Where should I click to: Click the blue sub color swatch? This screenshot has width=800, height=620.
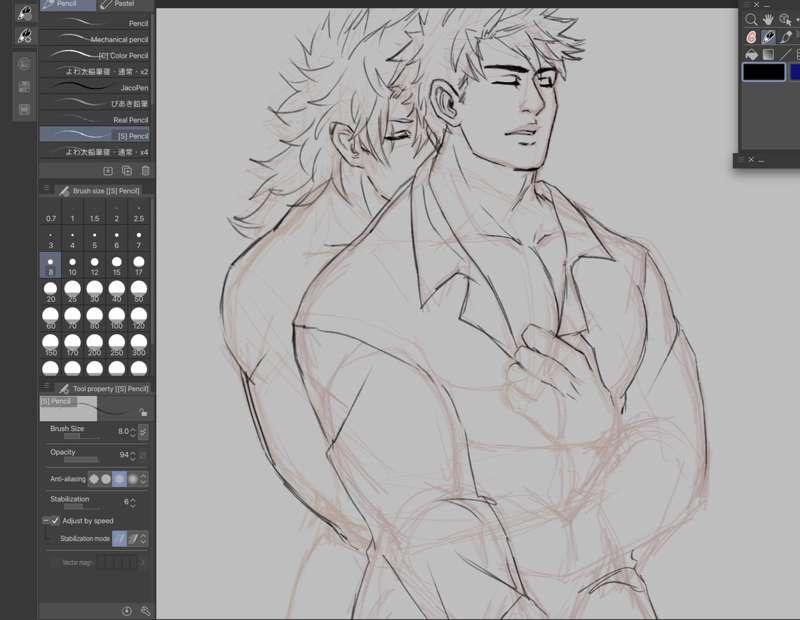coord(795,72)
